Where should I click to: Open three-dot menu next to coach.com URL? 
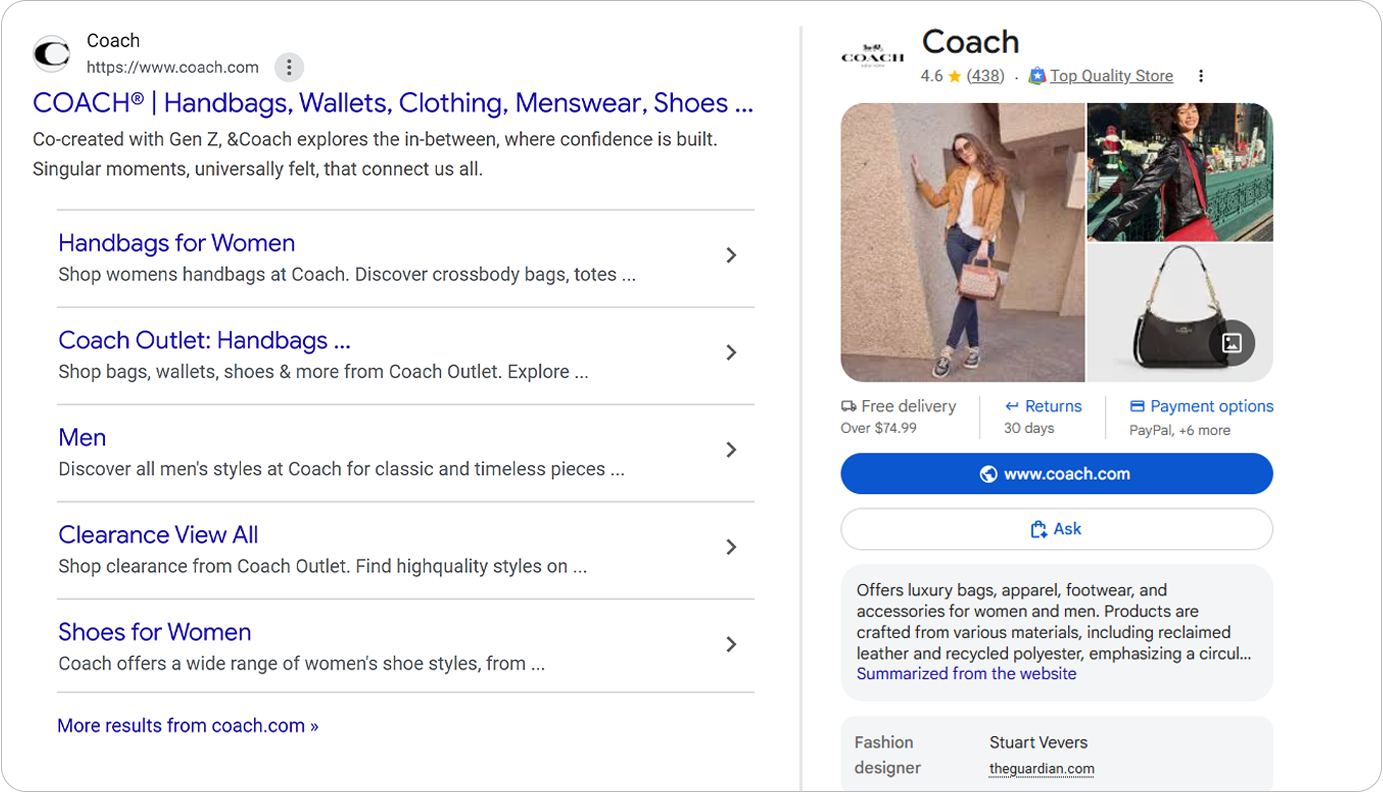pos(289,67)
